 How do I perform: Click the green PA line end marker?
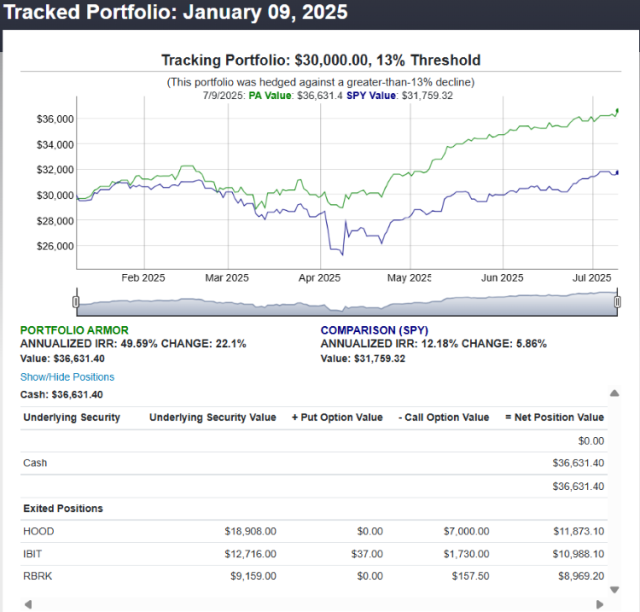coord(617,111)
